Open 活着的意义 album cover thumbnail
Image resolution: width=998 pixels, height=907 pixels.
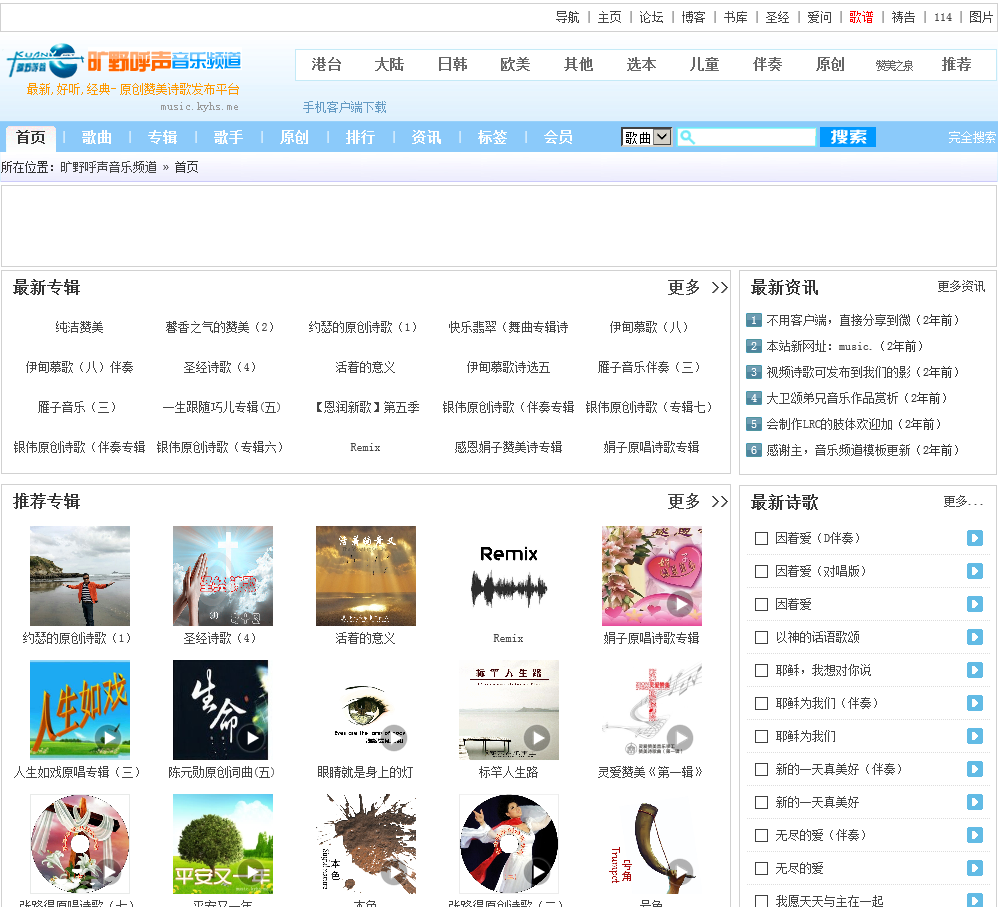pyautogui.click(x=365, y=575)
